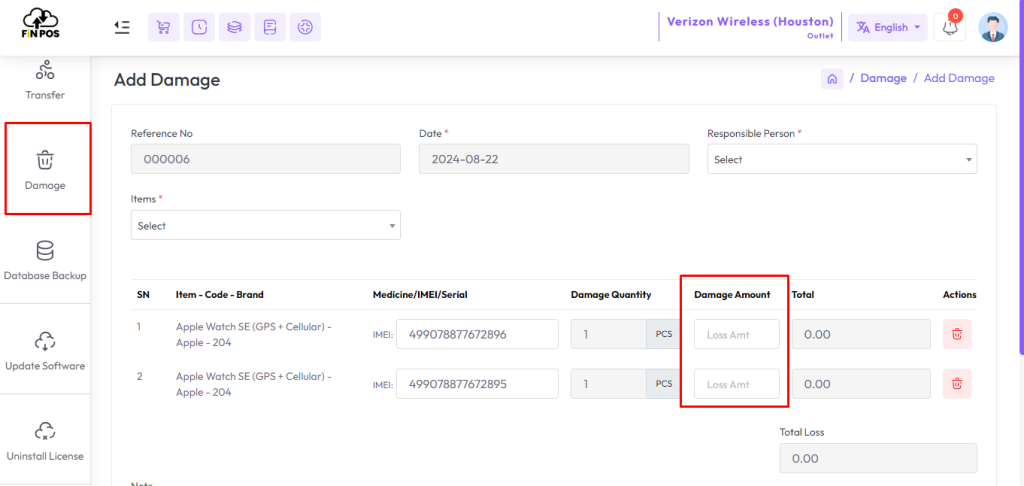
Task: Click the Actions column header
Action: [959, 295]
